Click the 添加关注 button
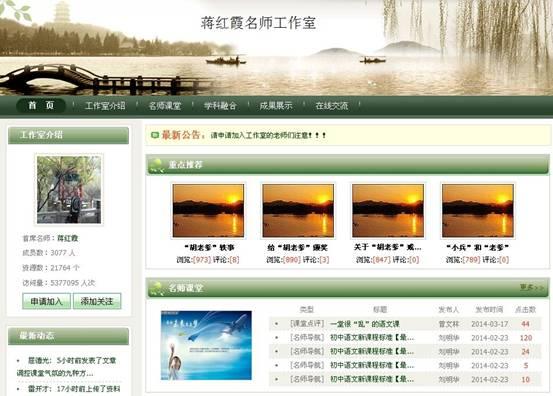This screenshot has width=553, height=396. pos(97,301)
